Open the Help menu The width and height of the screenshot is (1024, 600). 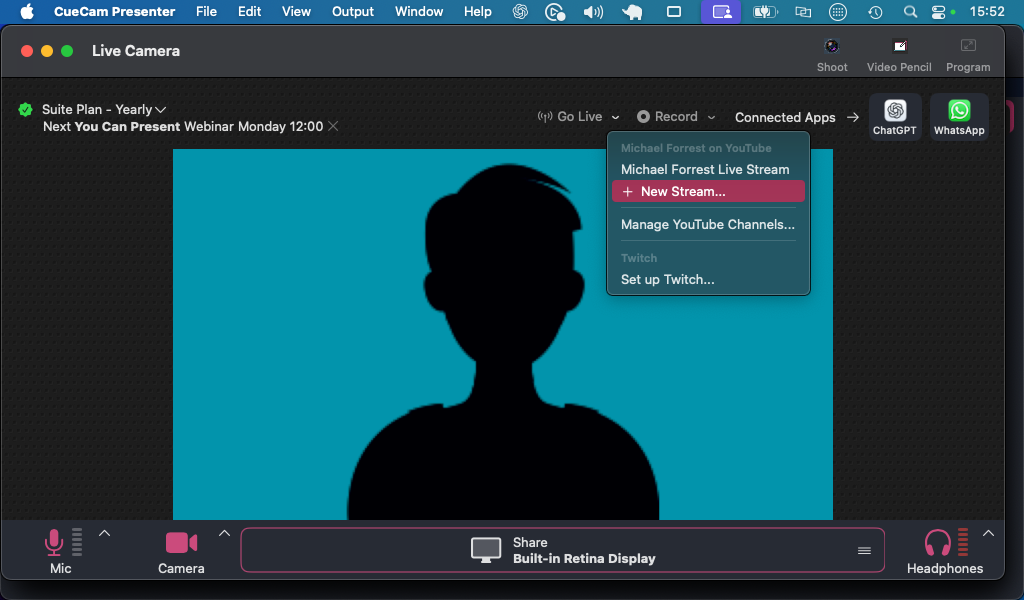(477, 12)
